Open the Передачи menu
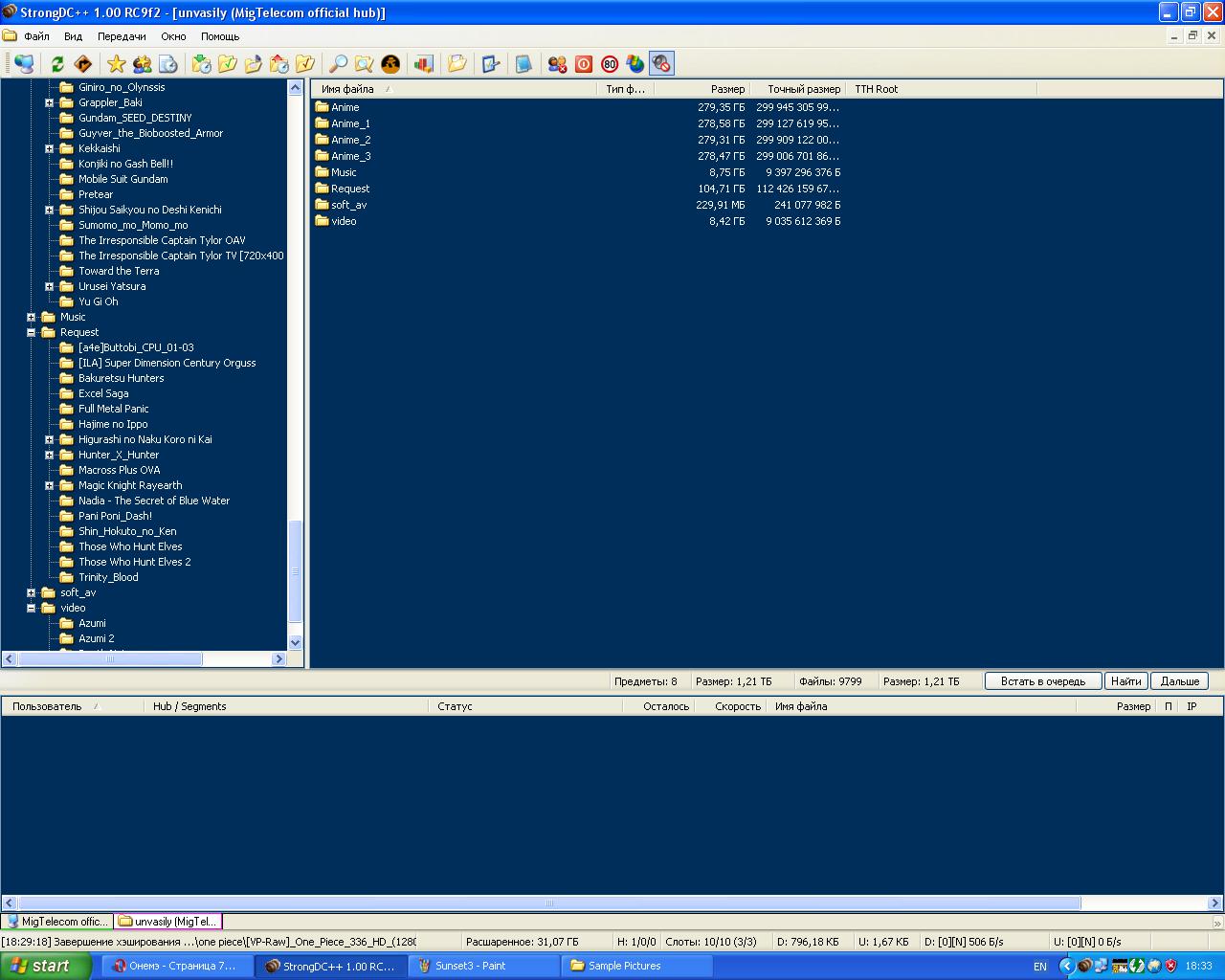 pos(122,36)
